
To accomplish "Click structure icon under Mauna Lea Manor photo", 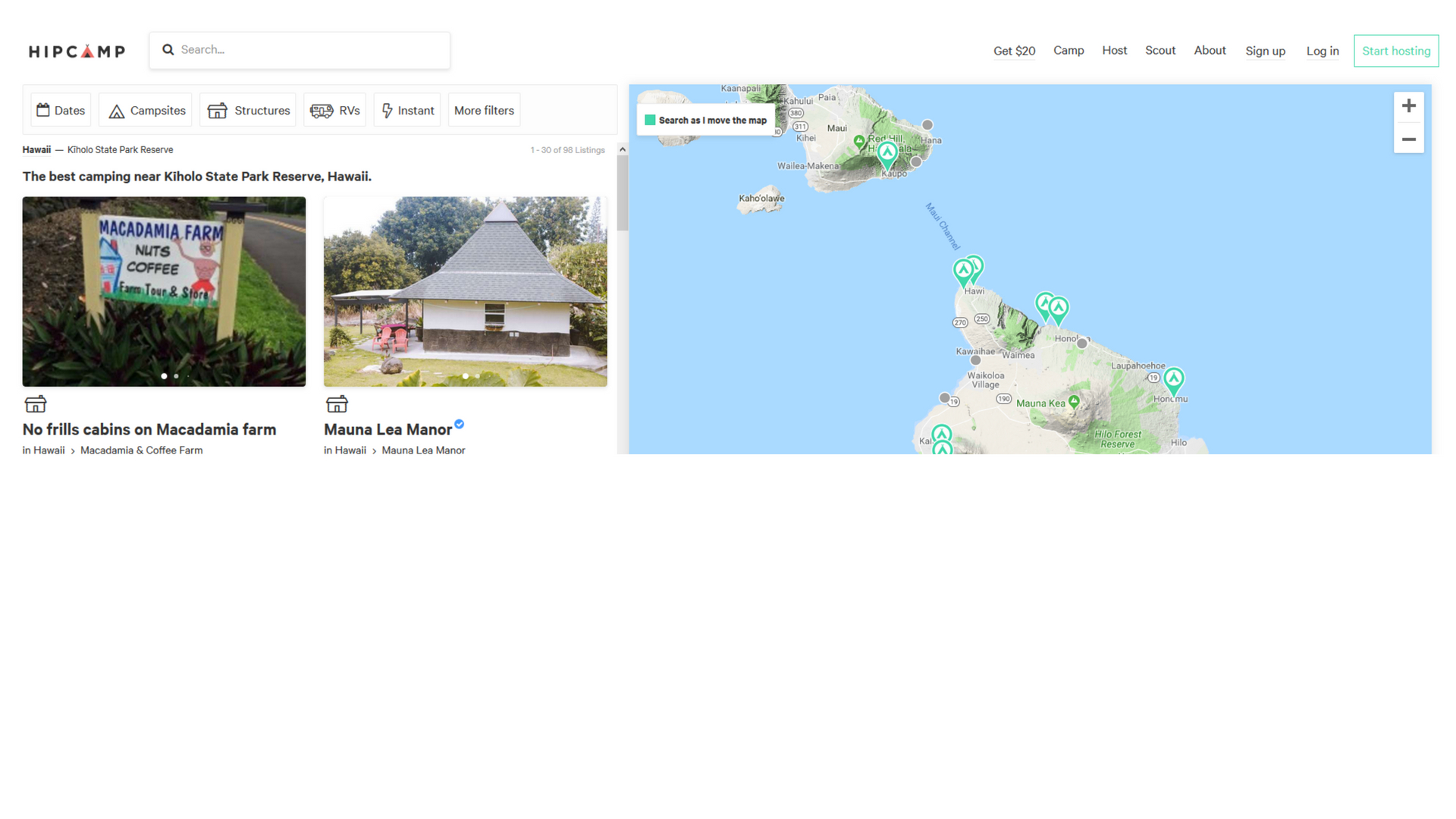I will tap(337, 403).
